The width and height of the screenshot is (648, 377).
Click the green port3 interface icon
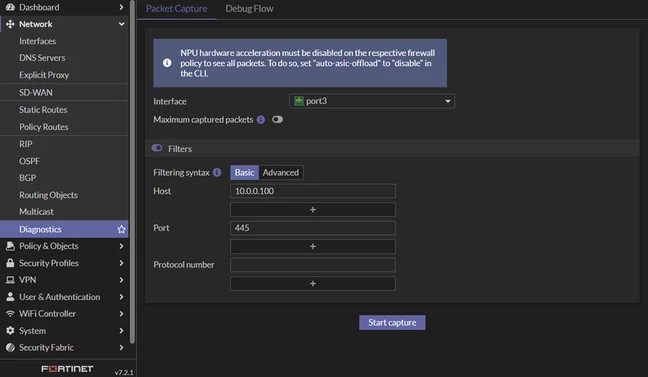298,101
